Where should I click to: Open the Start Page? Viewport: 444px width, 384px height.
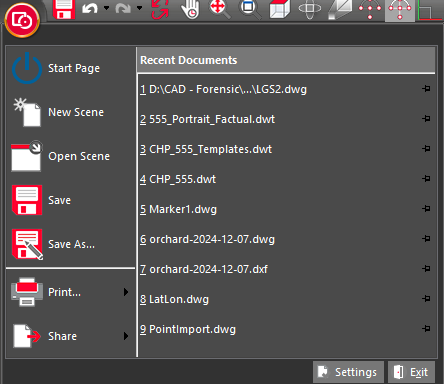(71, 68)
